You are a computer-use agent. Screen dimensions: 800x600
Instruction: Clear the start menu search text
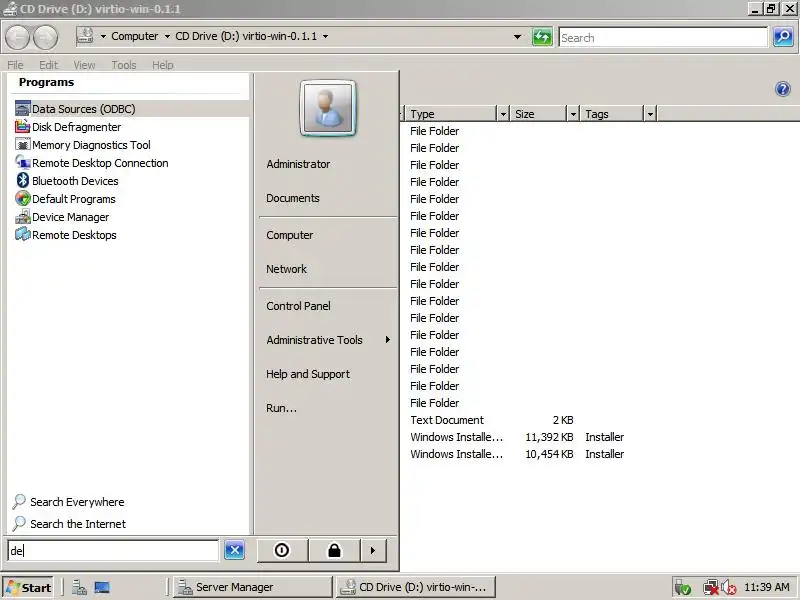234,550
